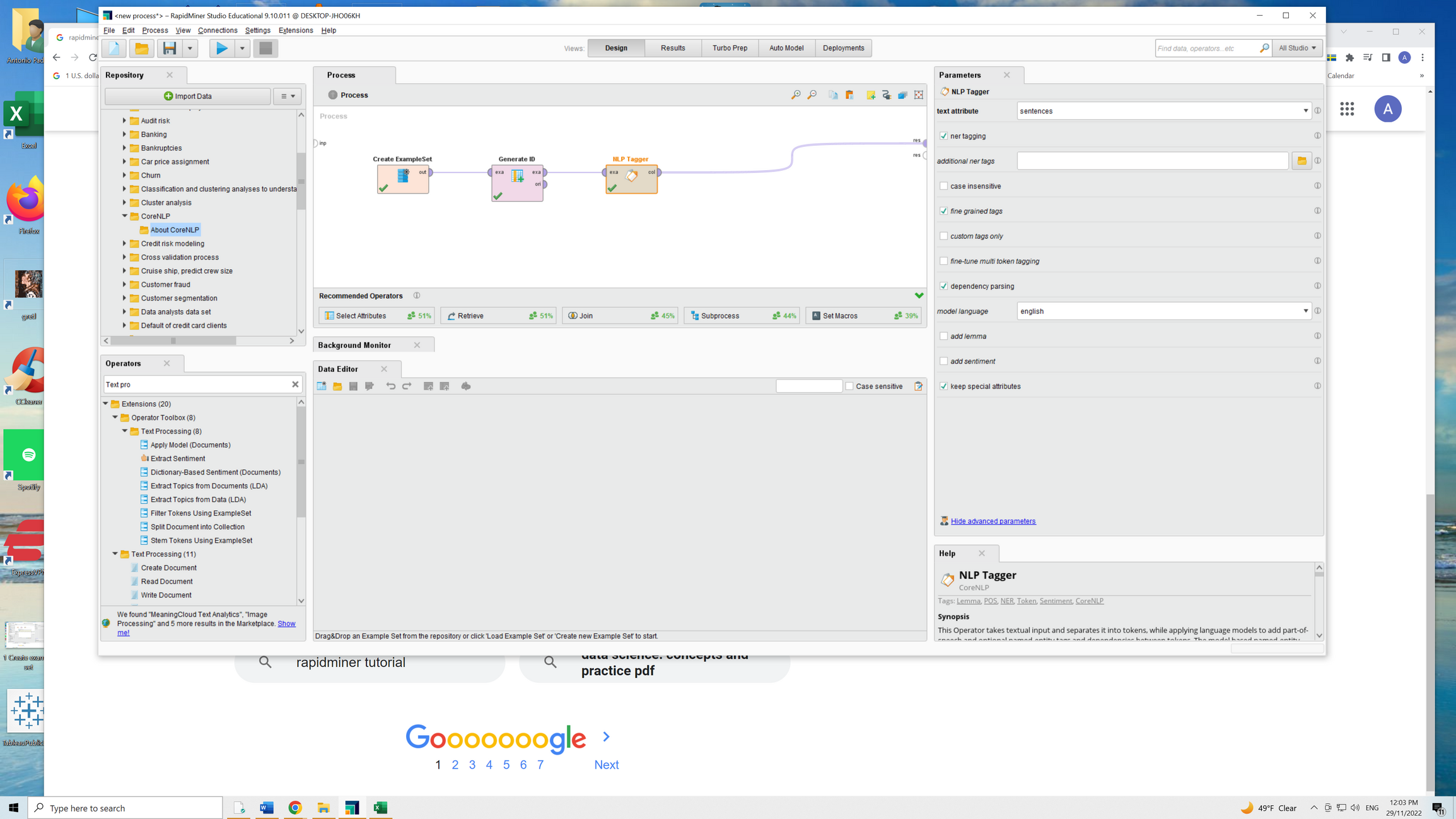
Task: Enable the add lemma checkbox
Action: tap(943, 336)
